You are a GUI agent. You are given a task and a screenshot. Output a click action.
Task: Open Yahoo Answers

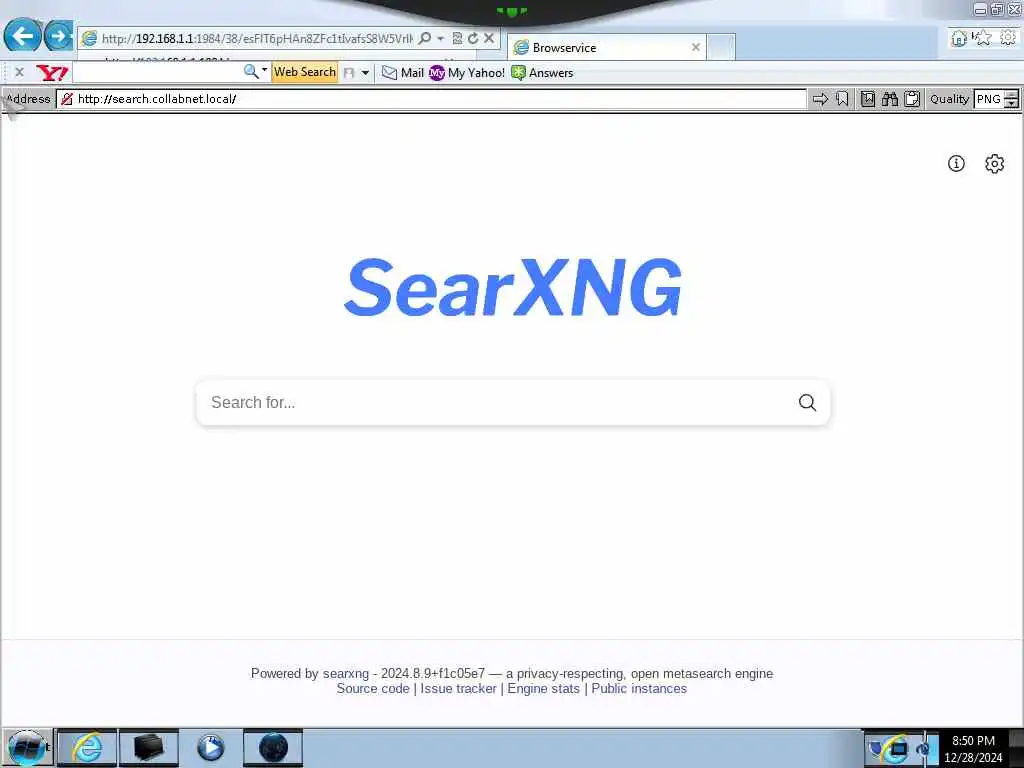tap(542, 72)
